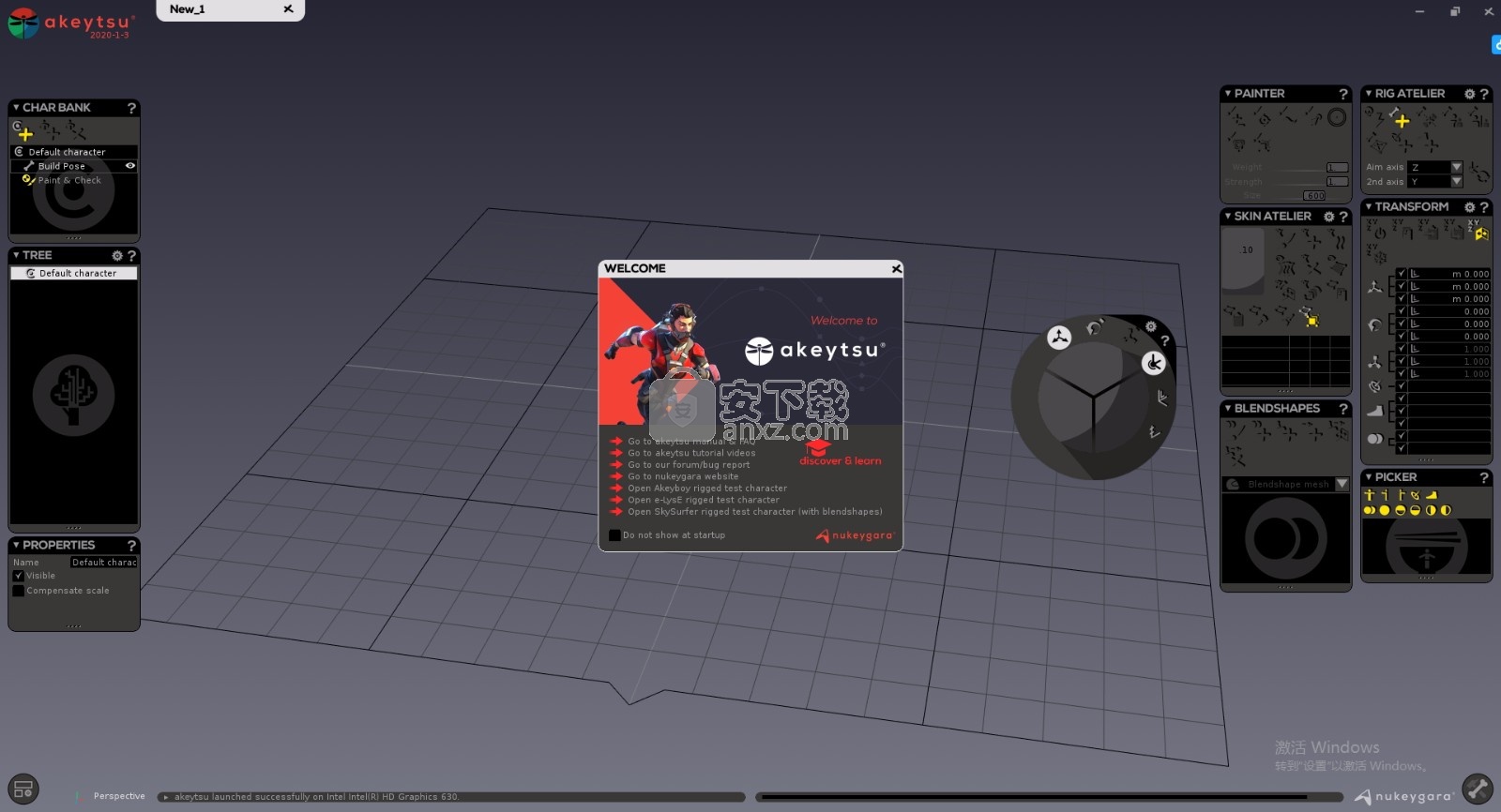1501x812 pixels.
Task: Open e-LysE rigged test character
Action: 704,501
